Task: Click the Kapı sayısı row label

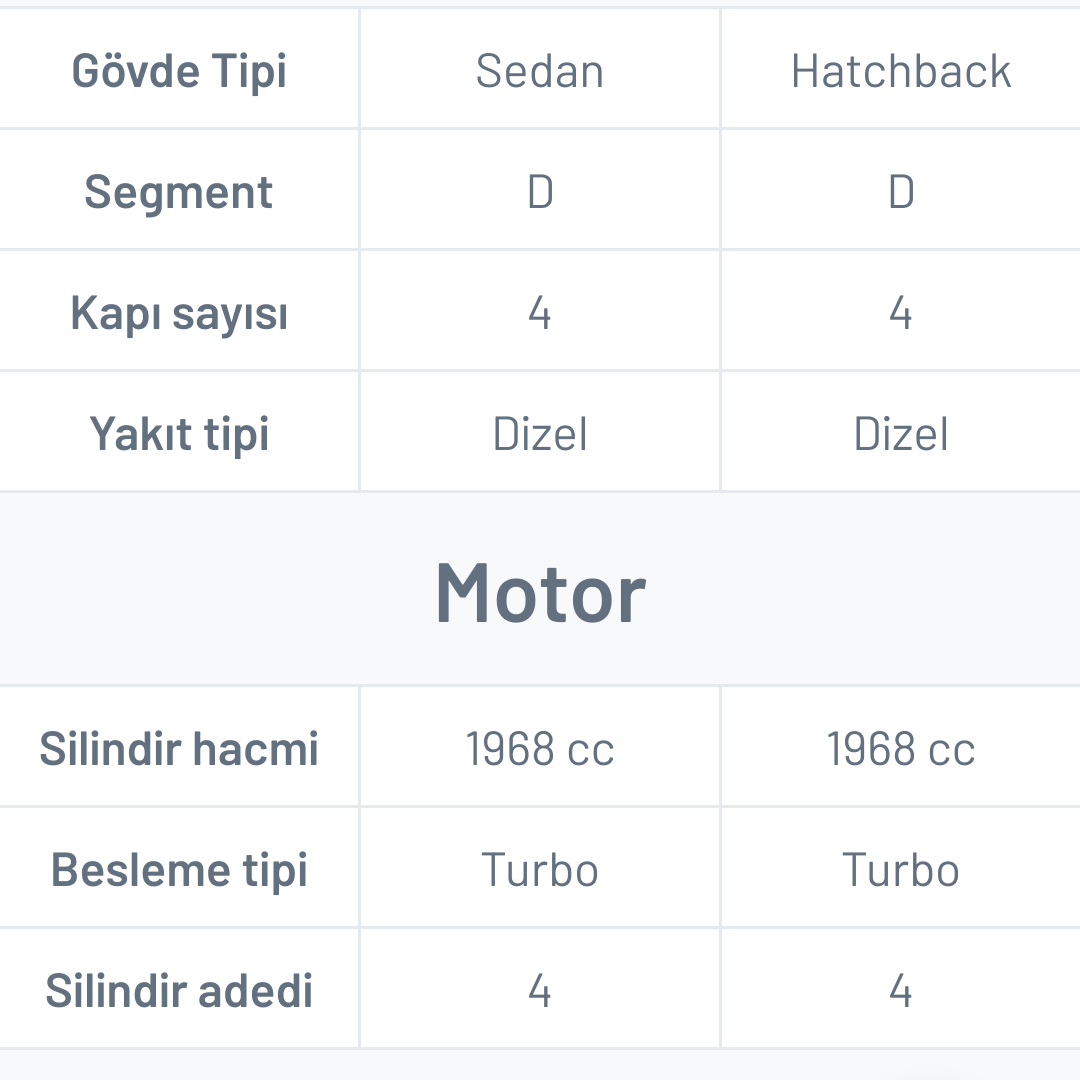Action: (x=180, y=314)
